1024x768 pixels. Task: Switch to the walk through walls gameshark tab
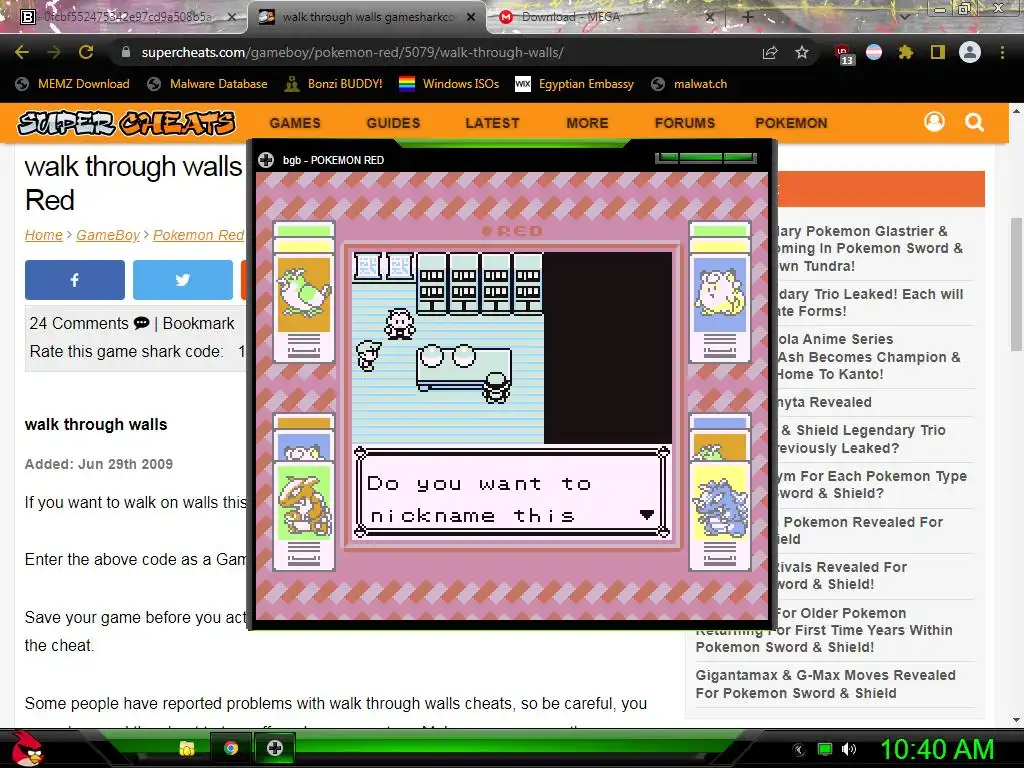[x=366, y=17]
